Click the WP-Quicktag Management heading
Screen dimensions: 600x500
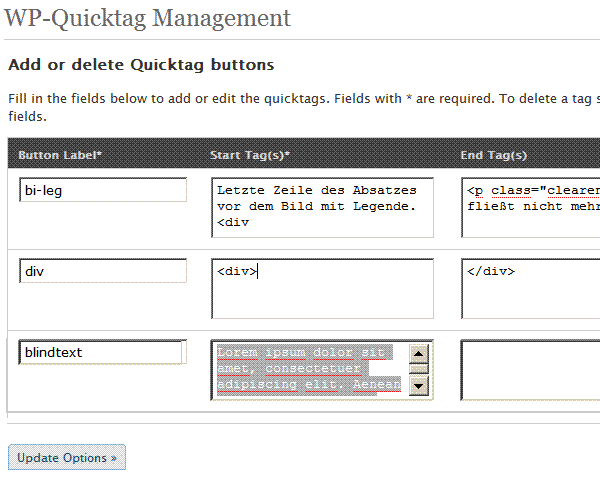(147, 18)
